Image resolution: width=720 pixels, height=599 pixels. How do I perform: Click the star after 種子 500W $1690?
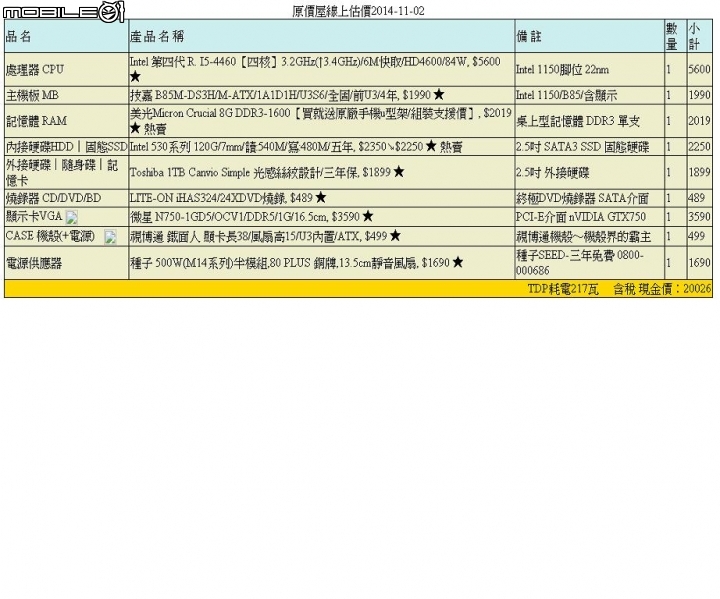pos(457,262)
